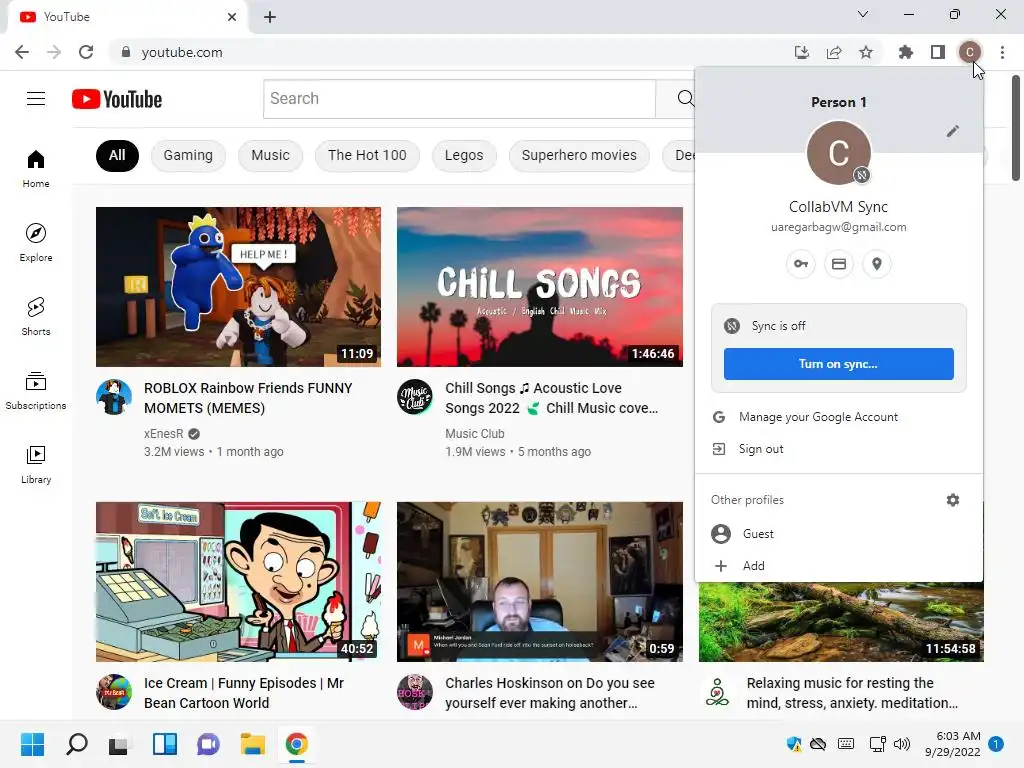Screen dimensions: 1024x768
Task: Edit profile name pencil icon
Action: 953,131
